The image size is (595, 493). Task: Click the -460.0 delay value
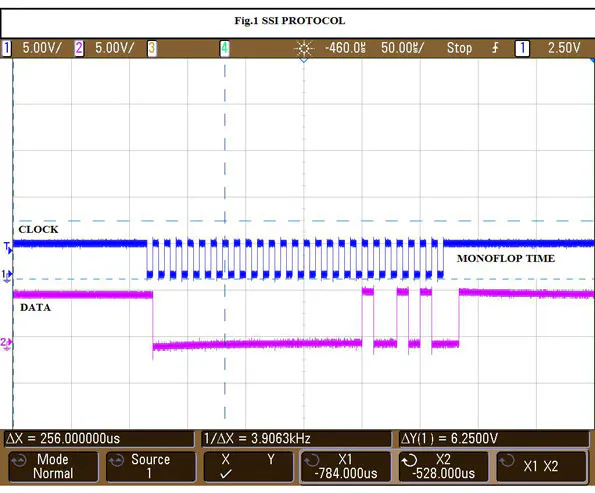345,48
